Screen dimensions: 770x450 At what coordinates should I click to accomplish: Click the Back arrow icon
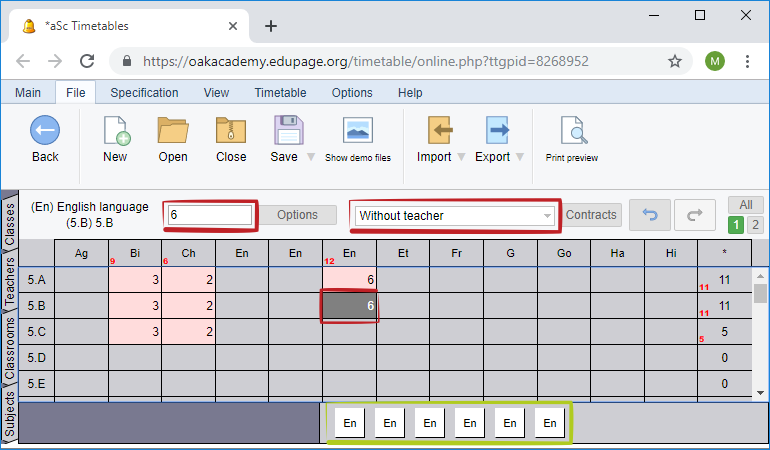45,131
